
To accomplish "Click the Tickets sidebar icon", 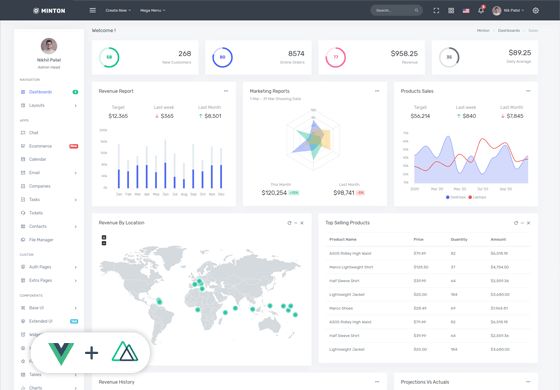I will click(23, 213).
